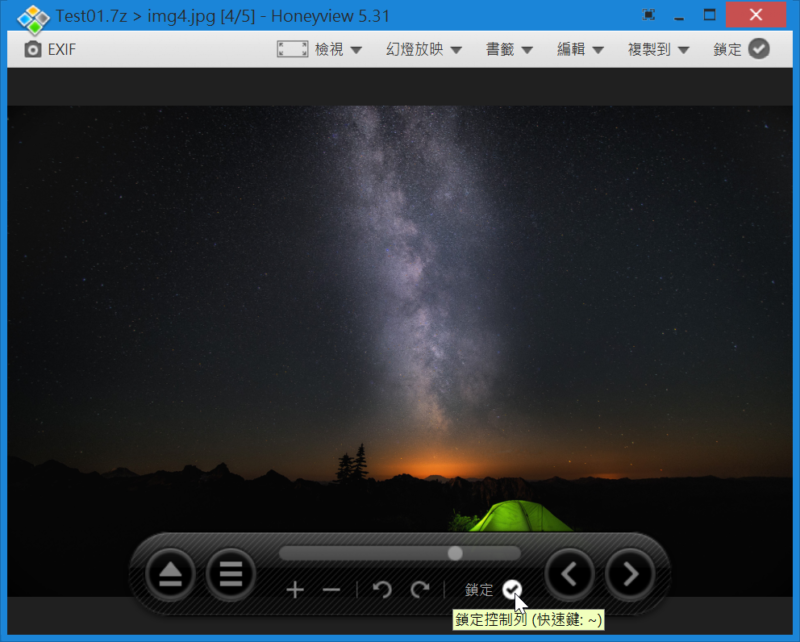
Task: Zoom in with the plus icon
Action: pyautogui.click(x=295, y=590)
